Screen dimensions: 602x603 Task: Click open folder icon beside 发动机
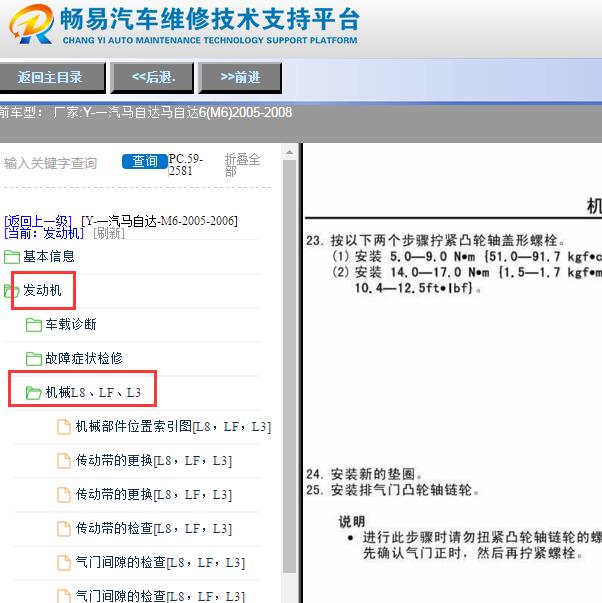(12, 291)
